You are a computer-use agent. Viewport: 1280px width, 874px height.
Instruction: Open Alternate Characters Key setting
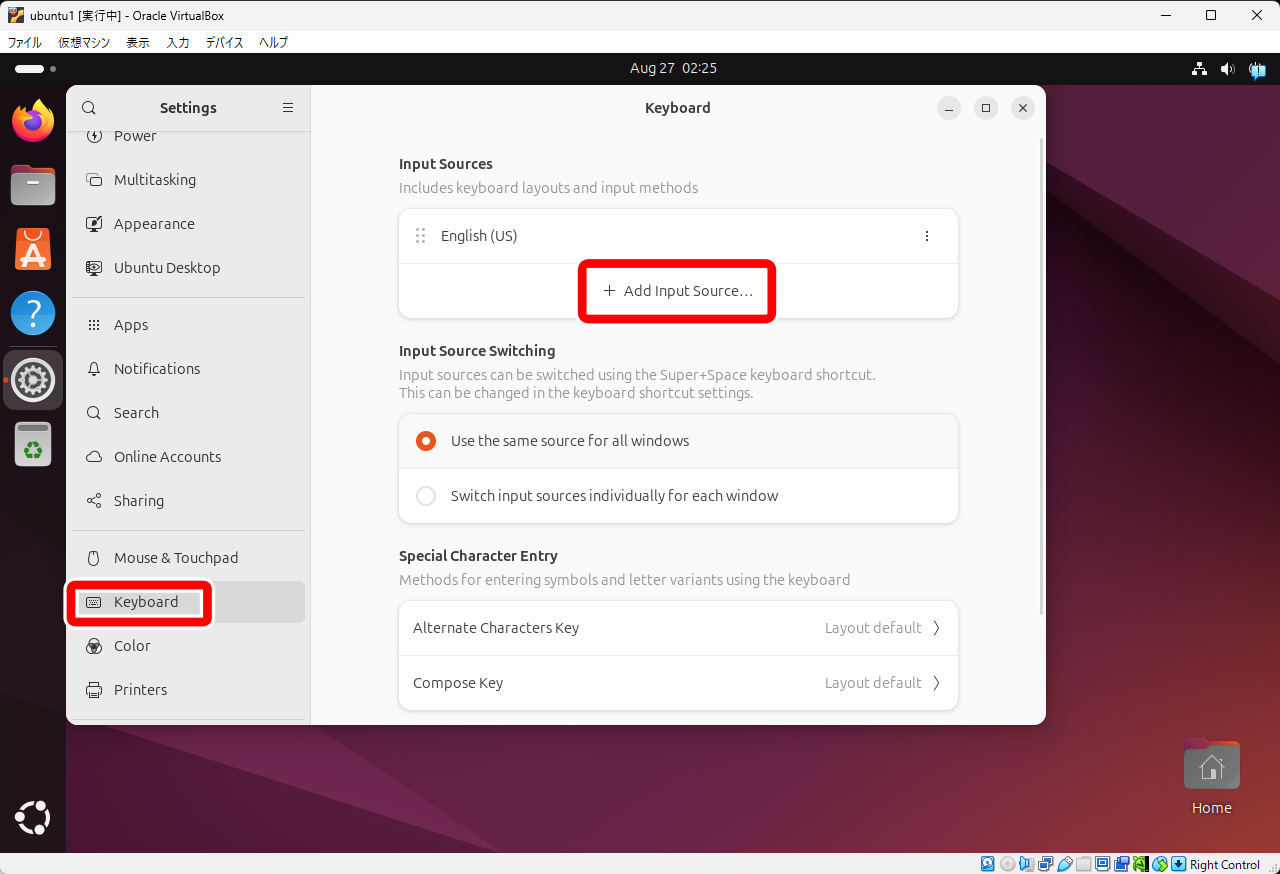pyautogui.click(x=678, y=628)
